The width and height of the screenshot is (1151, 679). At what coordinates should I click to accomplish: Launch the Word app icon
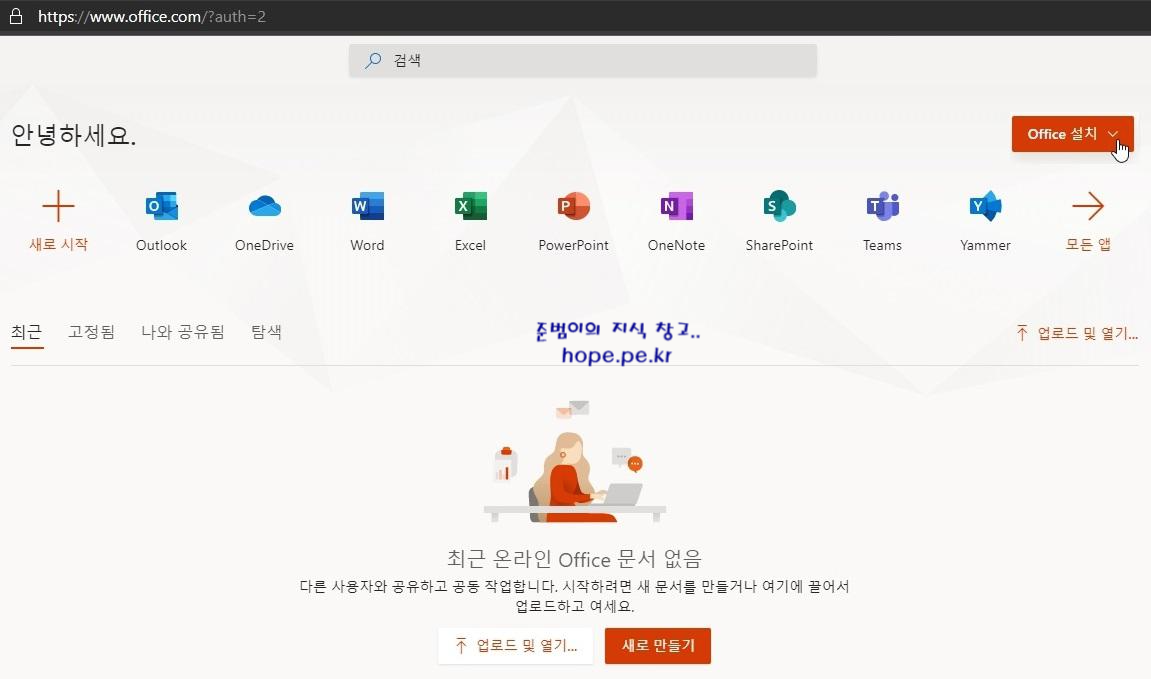click(367, 206)
